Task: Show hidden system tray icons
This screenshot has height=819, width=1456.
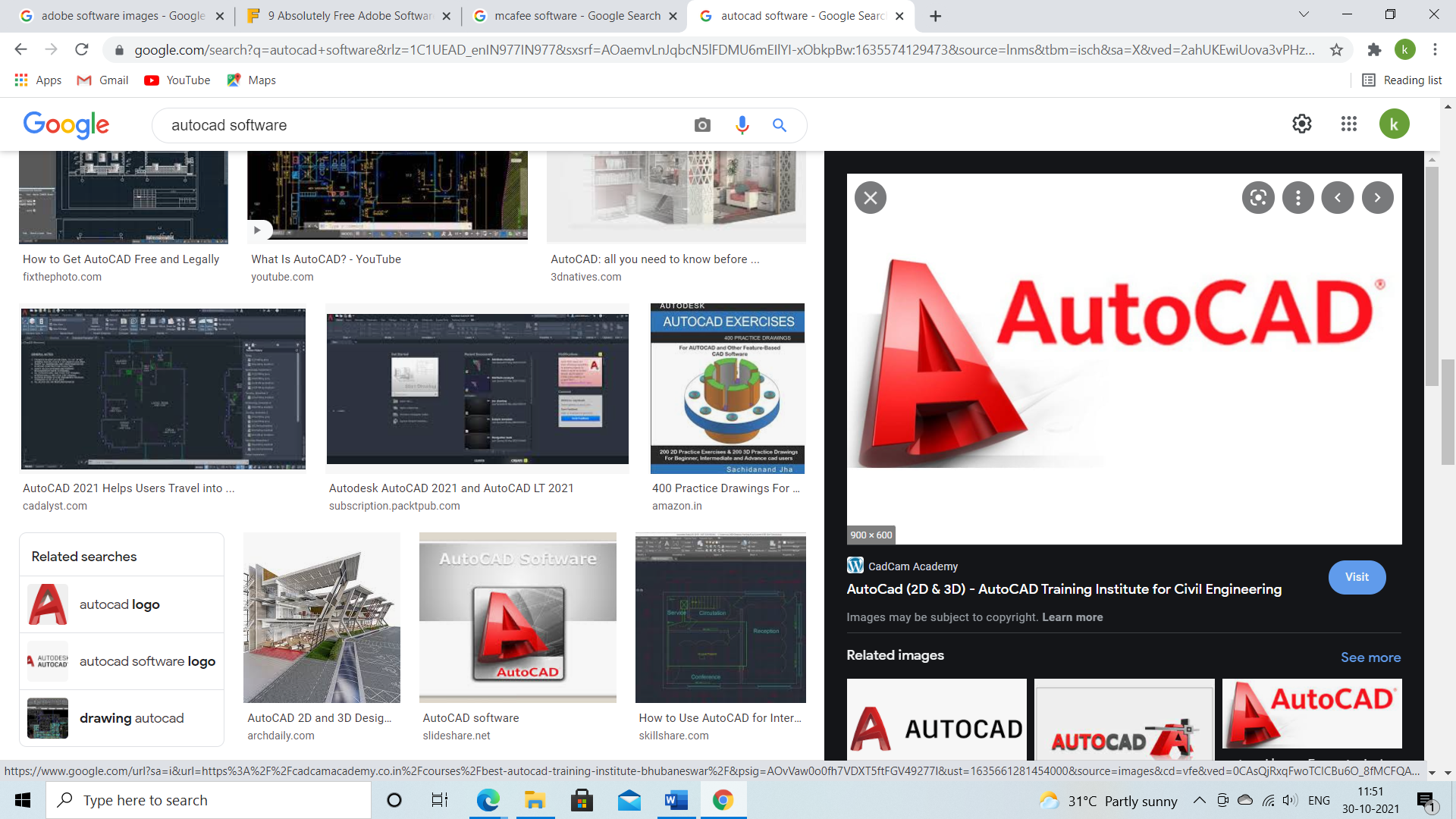Action: pos(1199,800)
